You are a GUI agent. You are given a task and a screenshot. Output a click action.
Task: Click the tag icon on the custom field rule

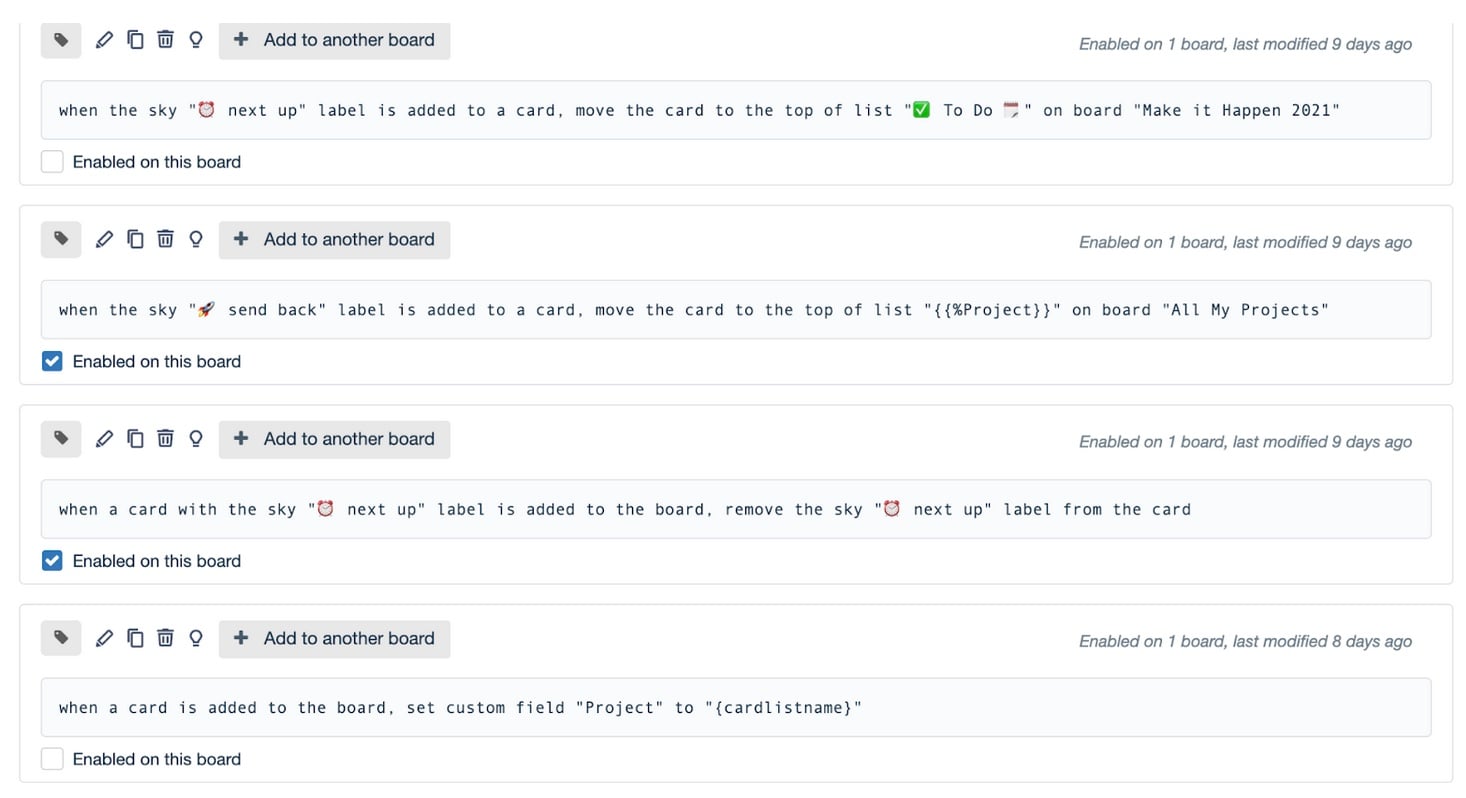pyautogui.click(x=61, y=638)
